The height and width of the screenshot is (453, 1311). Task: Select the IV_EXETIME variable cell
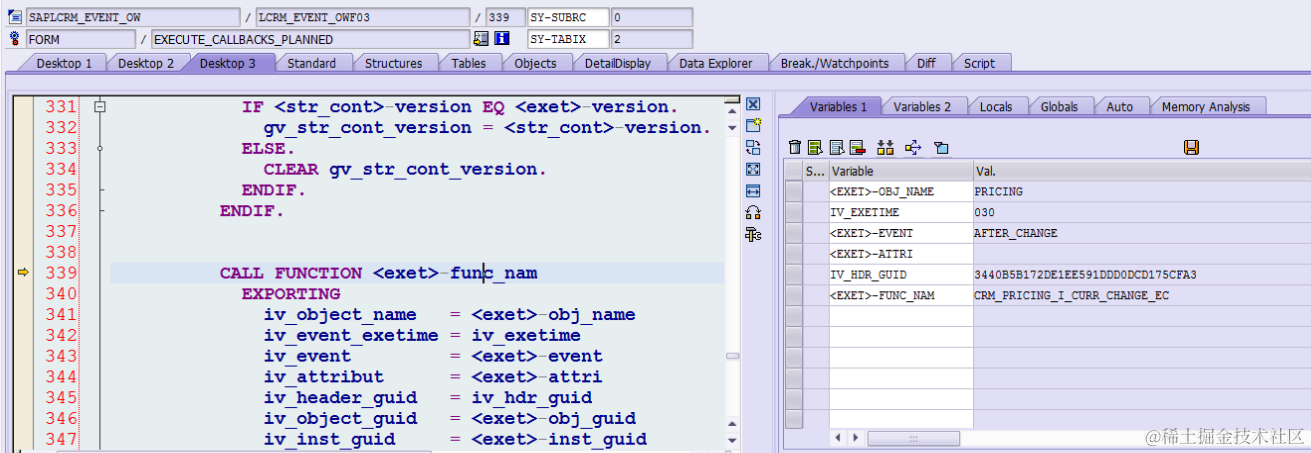(x=901, y=212)
